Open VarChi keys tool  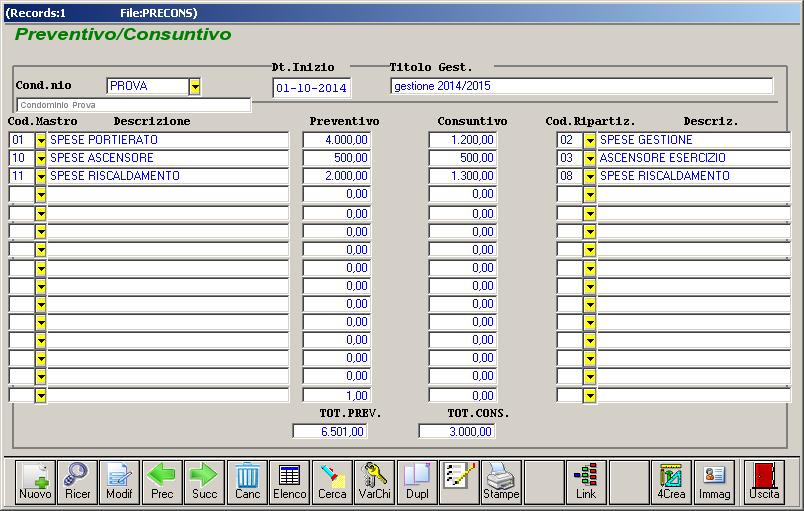click(375, 482)
